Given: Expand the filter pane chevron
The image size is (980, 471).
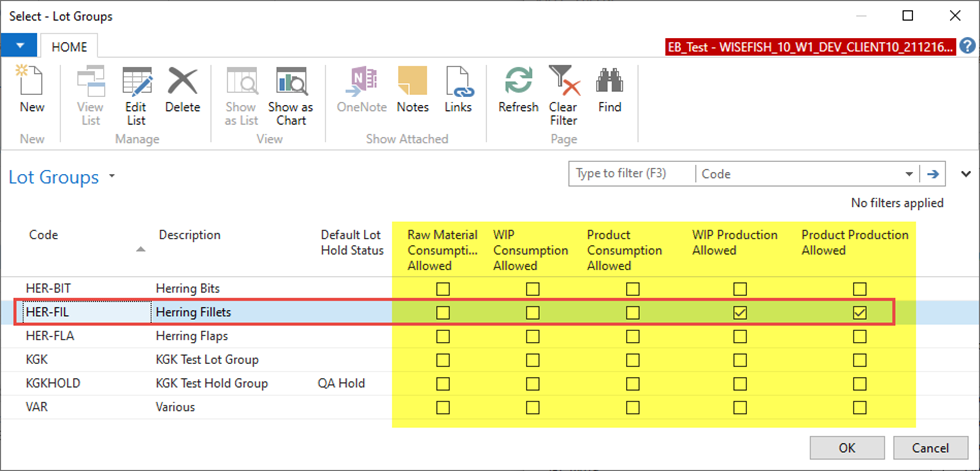Looking at the screenshot, I should pyautogui.click(x=966, y=174).
